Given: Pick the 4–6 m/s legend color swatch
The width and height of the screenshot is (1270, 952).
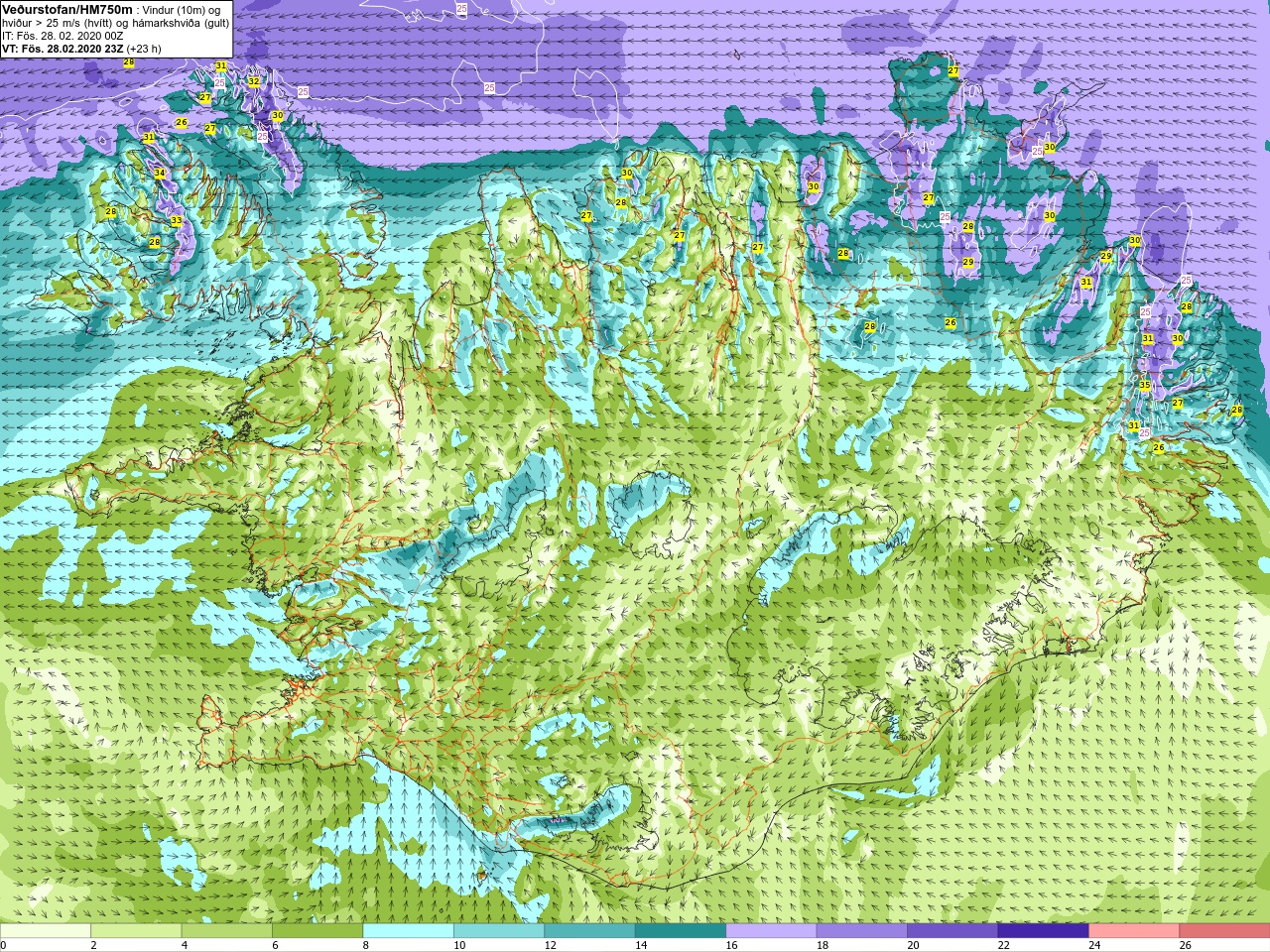Looking at the screenshot, I should (x=227, y=932).
